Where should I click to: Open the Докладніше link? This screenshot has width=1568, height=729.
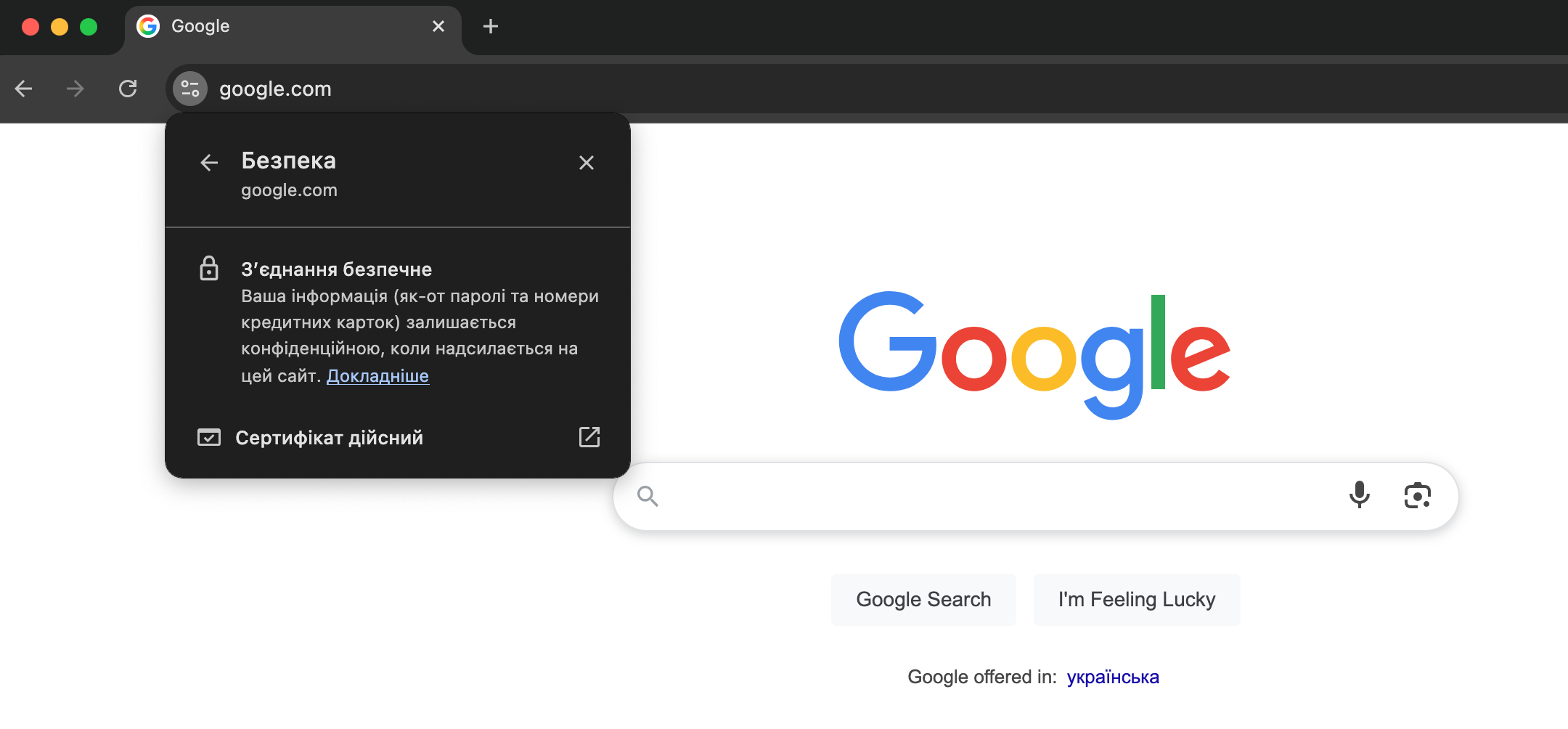[x=377, y=376]
